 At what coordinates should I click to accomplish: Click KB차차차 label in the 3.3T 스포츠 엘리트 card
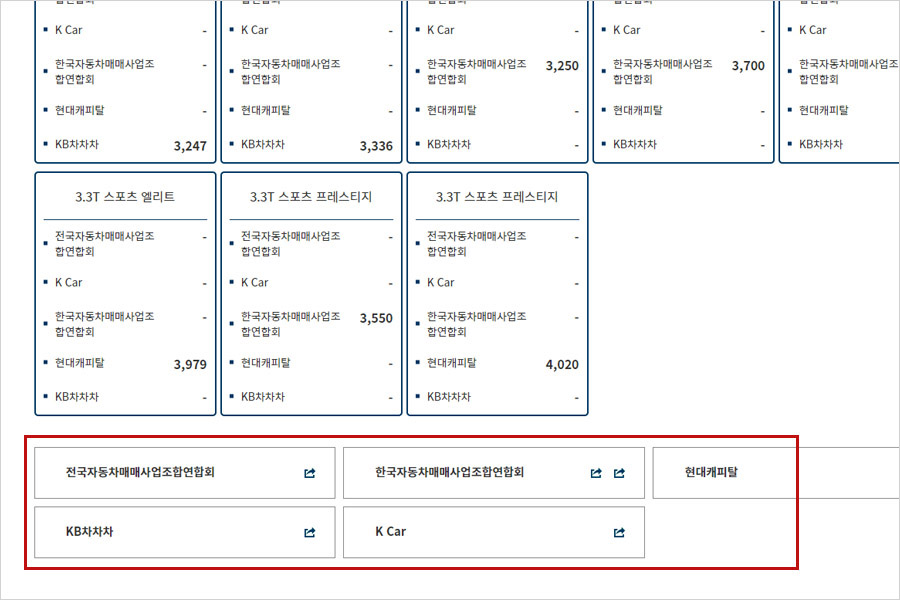click(77, 397)
